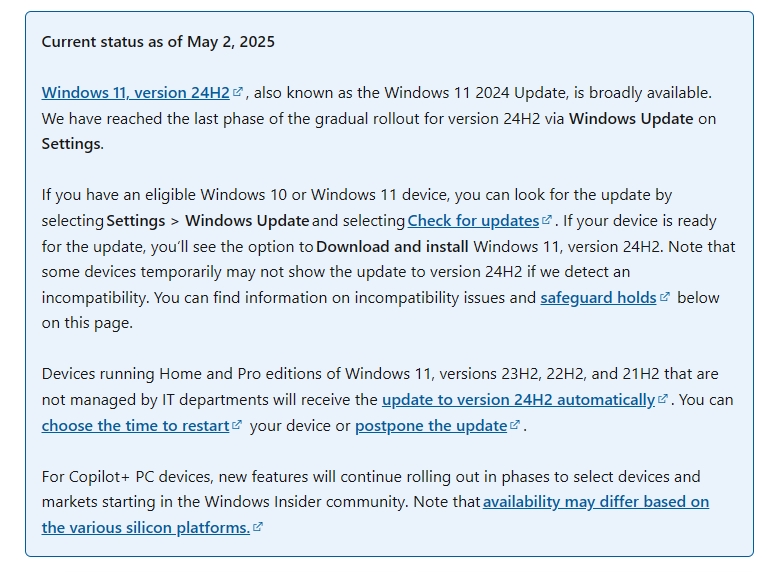
Task: Click the Current status as of May 2, 2025 heading
Action: 158,42
